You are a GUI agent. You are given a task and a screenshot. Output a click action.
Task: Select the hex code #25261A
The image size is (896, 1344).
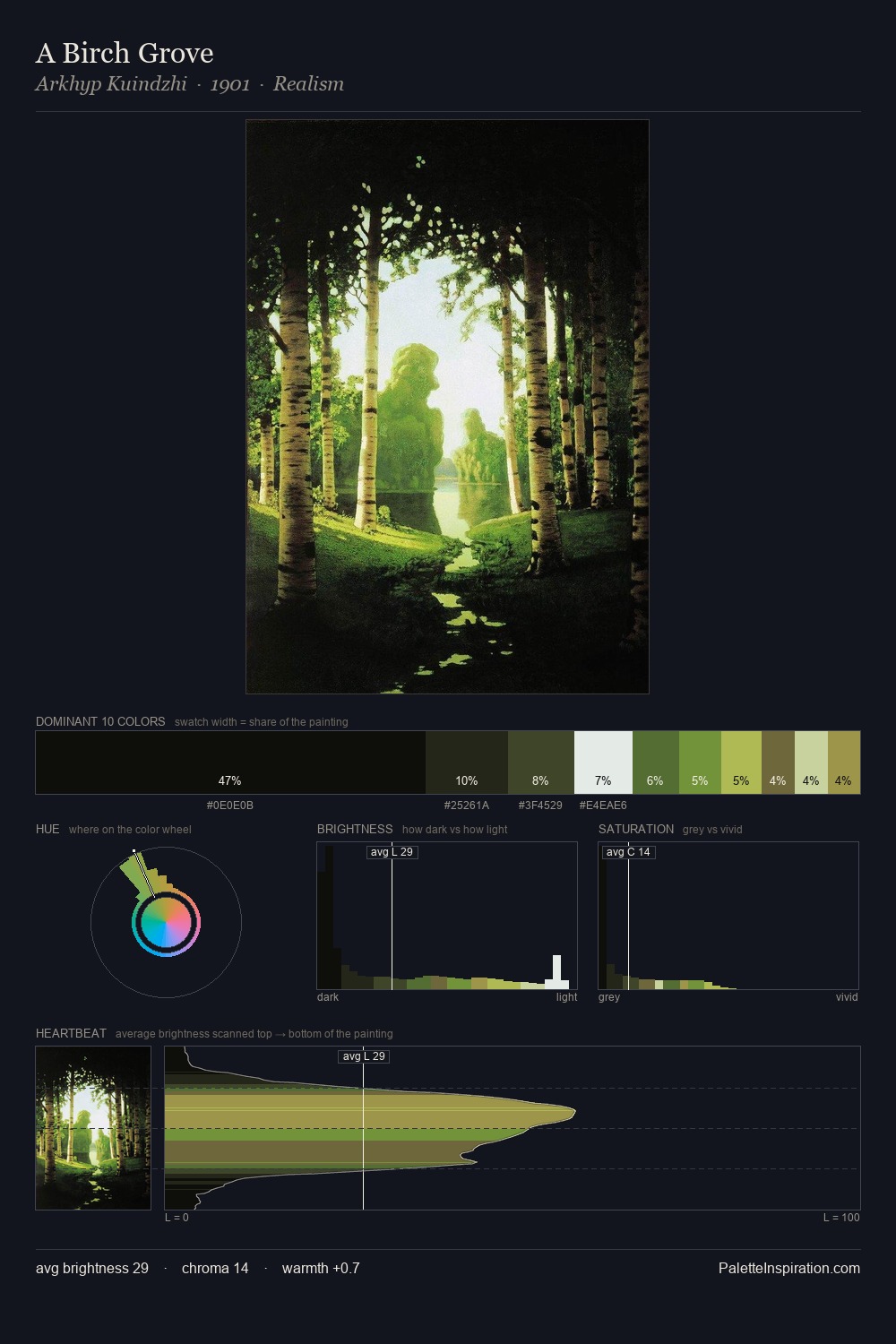[467, 806]
